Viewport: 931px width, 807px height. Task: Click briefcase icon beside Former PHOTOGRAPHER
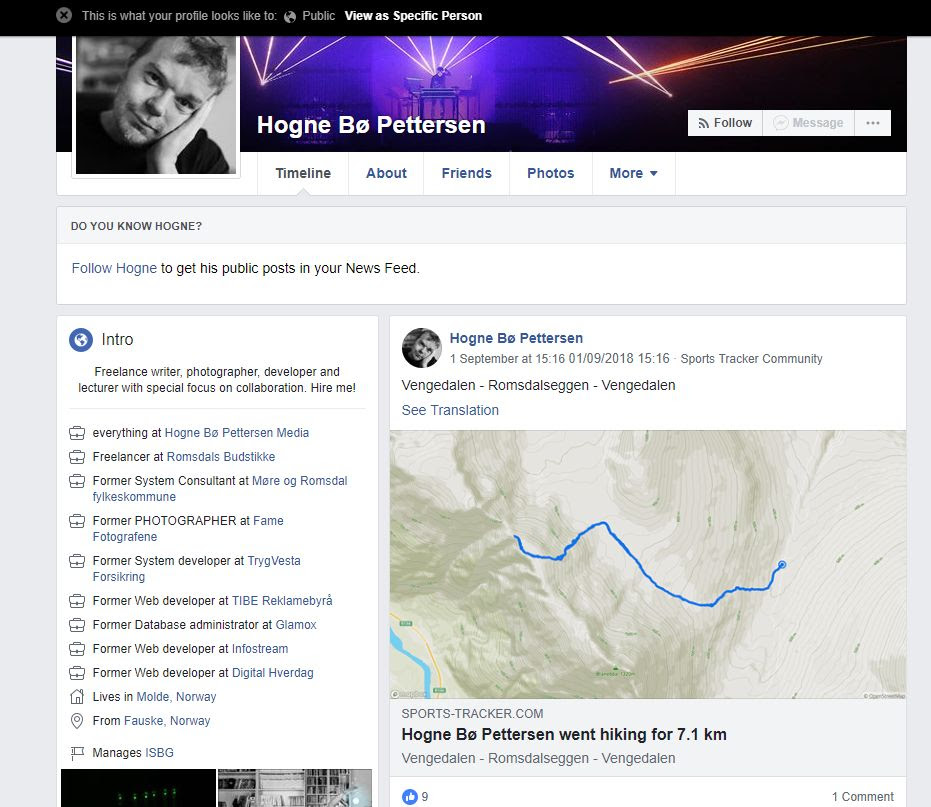(77, 521)
